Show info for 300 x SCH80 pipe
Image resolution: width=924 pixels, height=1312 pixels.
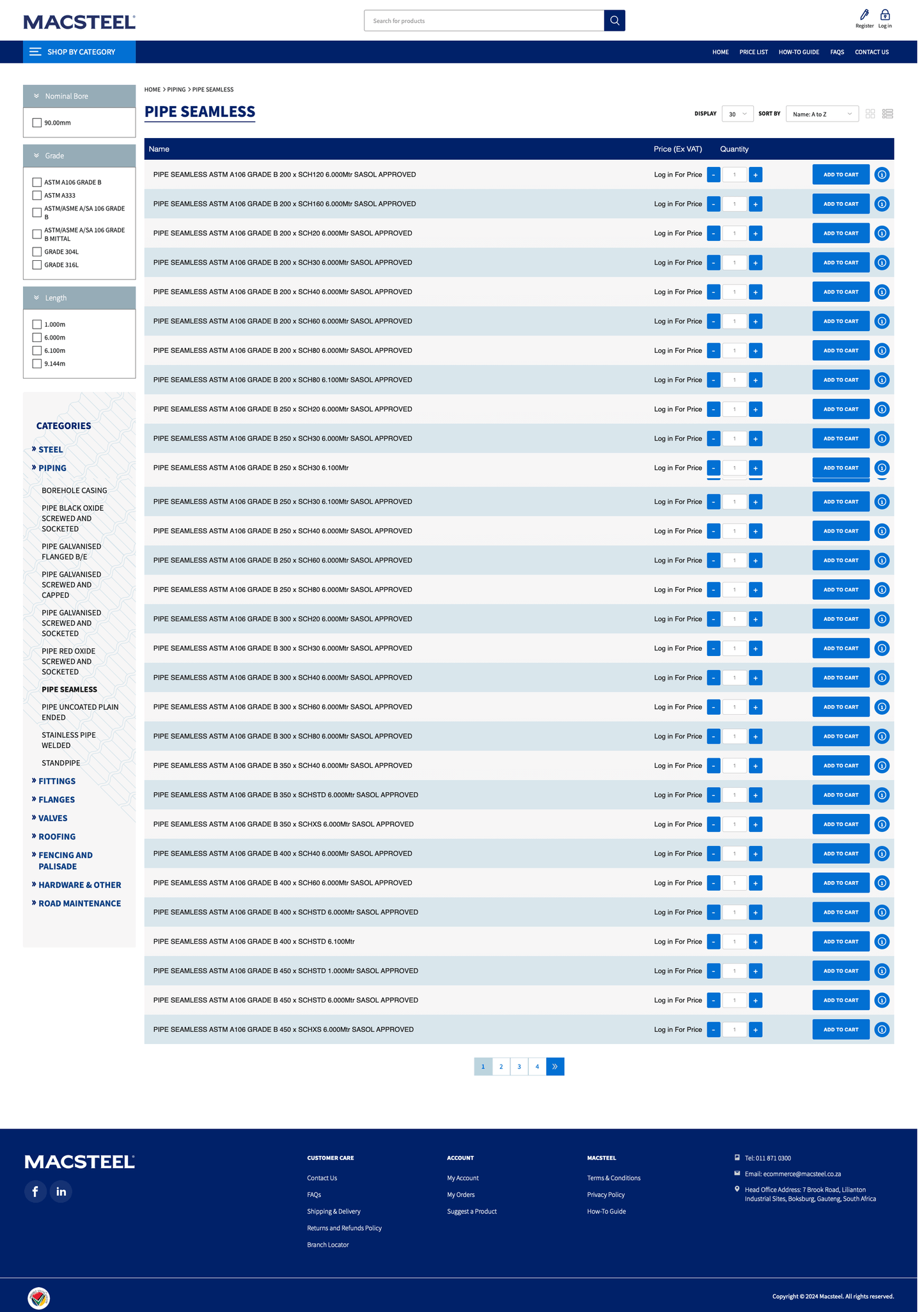pyautogui.click(x=882, y=737)
